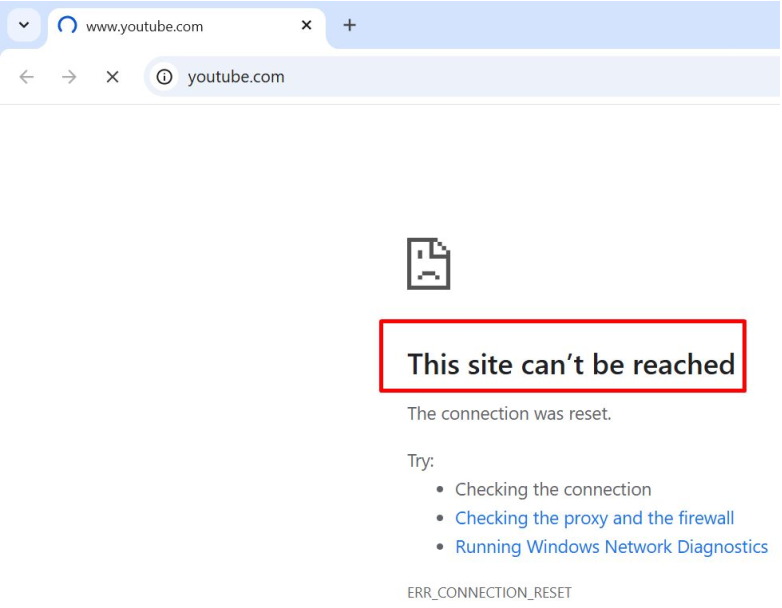782x608 pixels.
Task: Close the www.youtube.com tab
Action: (x=306, y=25)
